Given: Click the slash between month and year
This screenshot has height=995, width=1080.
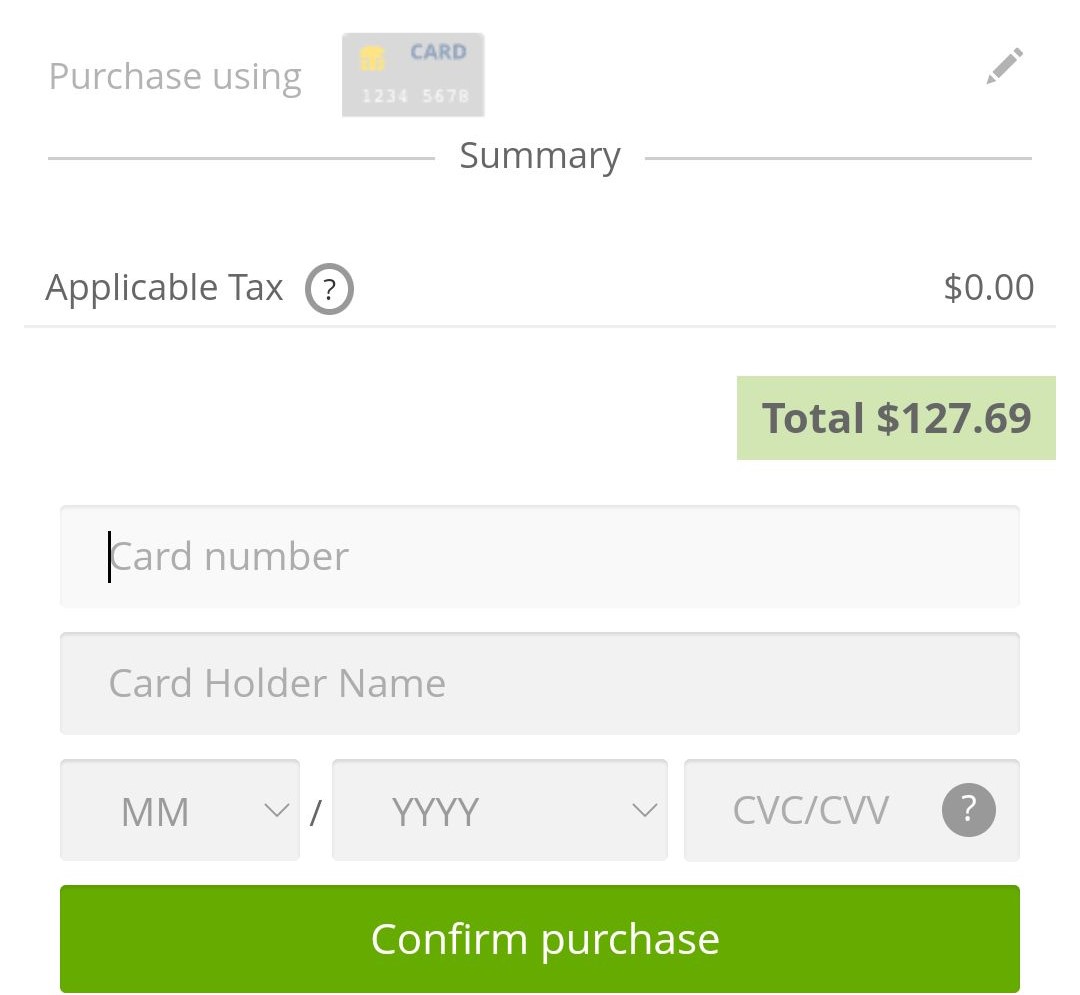Looking at the screenshot, I should pyautogui.click(x=315, y=811).
